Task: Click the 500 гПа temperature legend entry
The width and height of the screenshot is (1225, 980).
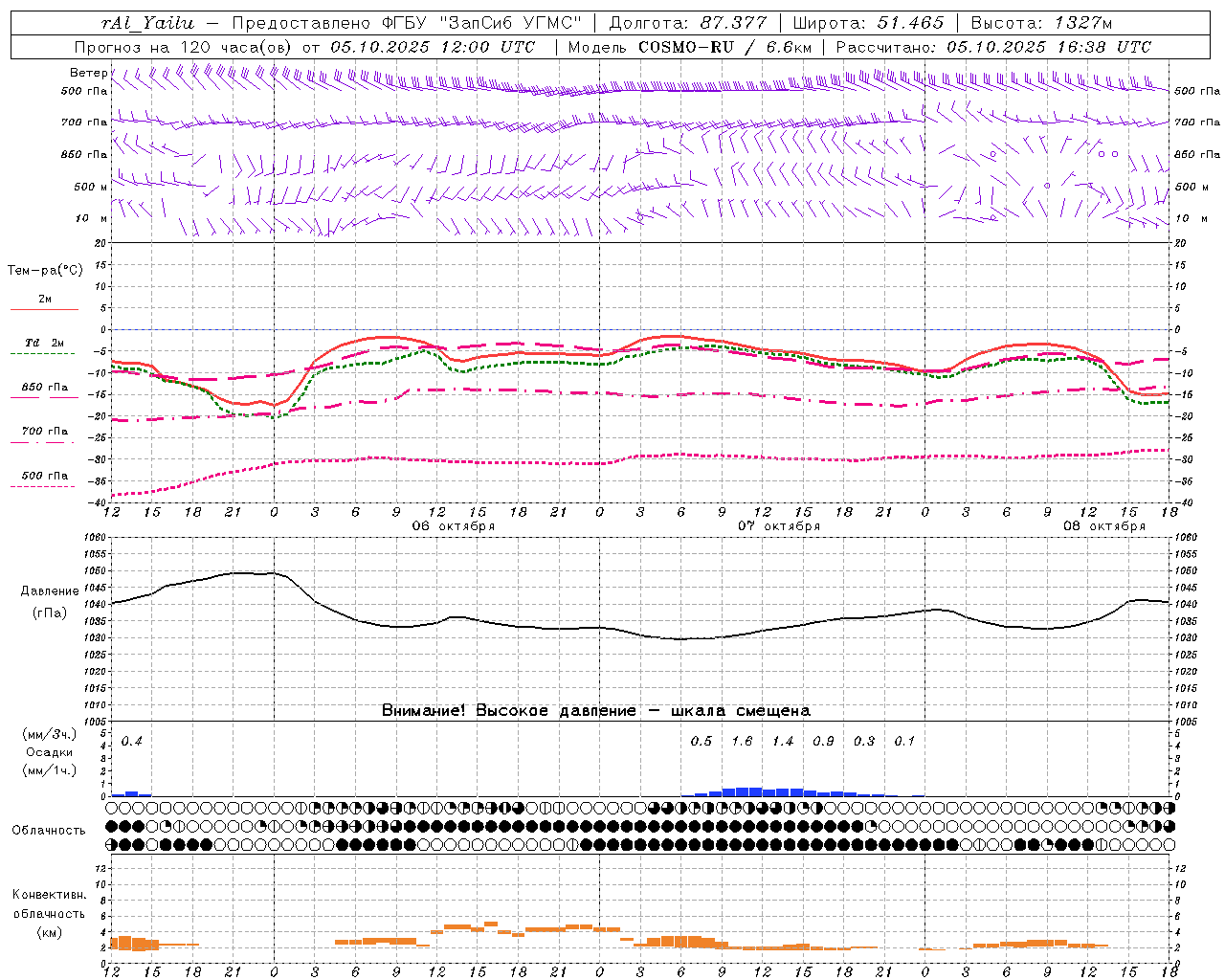Action: pyautogui.click(x=45, y=476)
